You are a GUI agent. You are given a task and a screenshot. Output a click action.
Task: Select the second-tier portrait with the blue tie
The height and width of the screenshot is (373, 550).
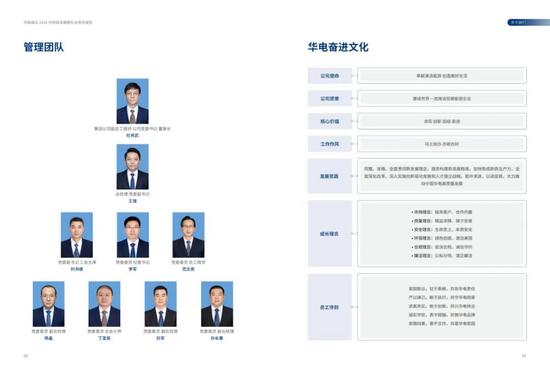[133, 167]
